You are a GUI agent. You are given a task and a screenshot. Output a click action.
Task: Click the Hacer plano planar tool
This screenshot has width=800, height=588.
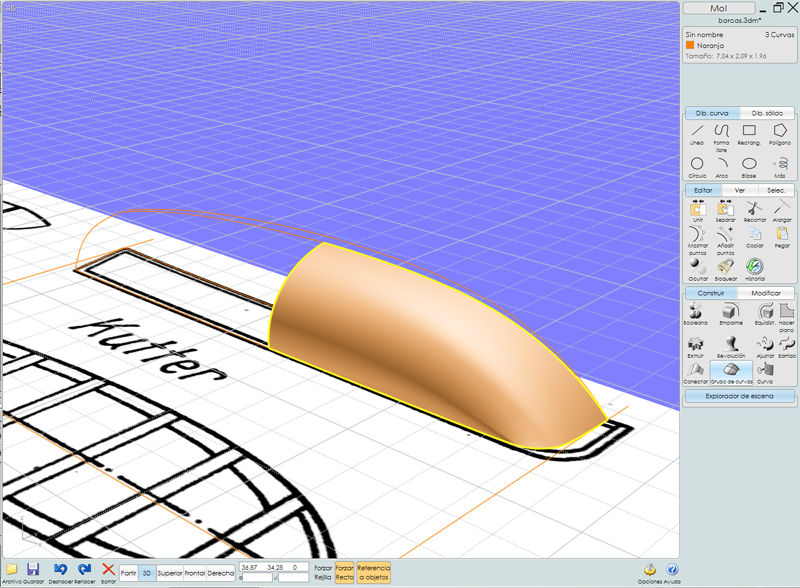(787, 317)
